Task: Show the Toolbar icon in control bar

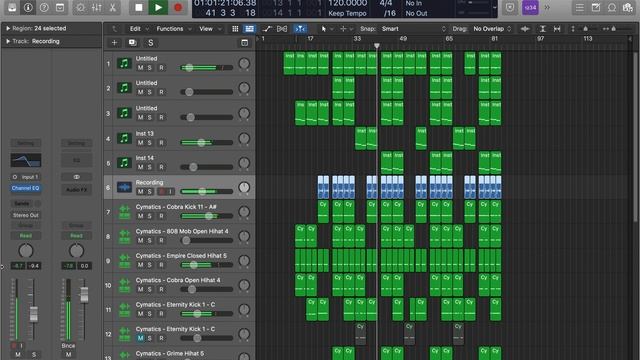Action: (x=60, y=7)
